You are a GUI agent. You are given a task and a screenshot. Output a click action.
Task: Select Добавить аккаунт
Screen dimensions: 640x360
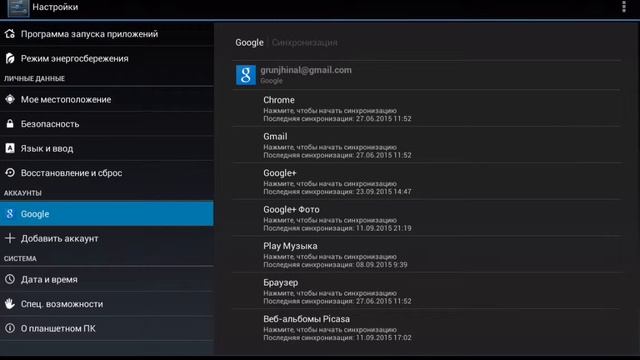point(107,238)
